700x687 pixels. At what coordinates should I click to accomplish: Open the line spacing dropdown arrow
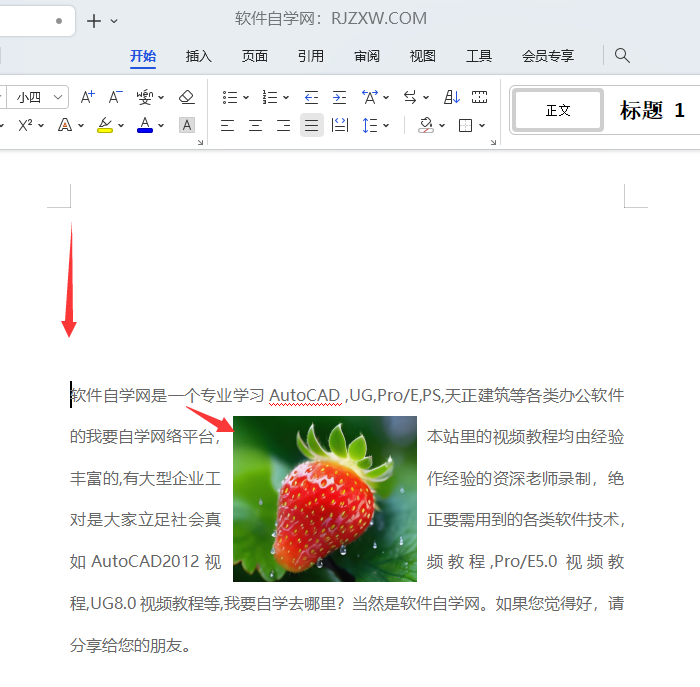(x=386, y=126)
